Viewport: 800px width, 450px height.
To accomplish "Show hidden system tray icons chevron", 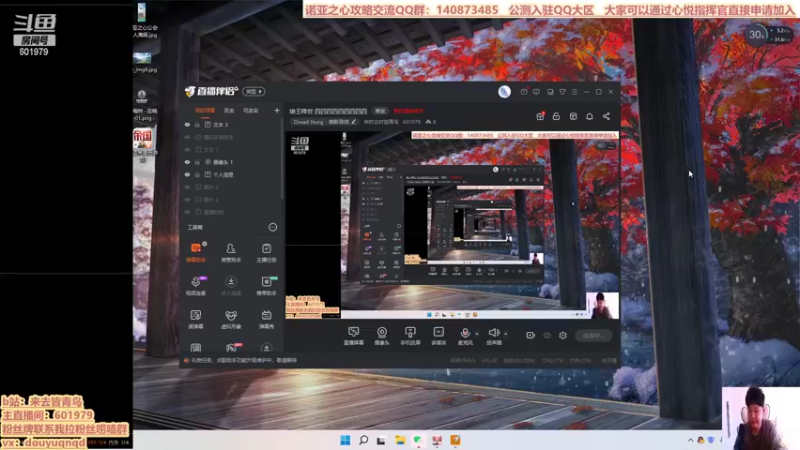I will coord(690,440).
